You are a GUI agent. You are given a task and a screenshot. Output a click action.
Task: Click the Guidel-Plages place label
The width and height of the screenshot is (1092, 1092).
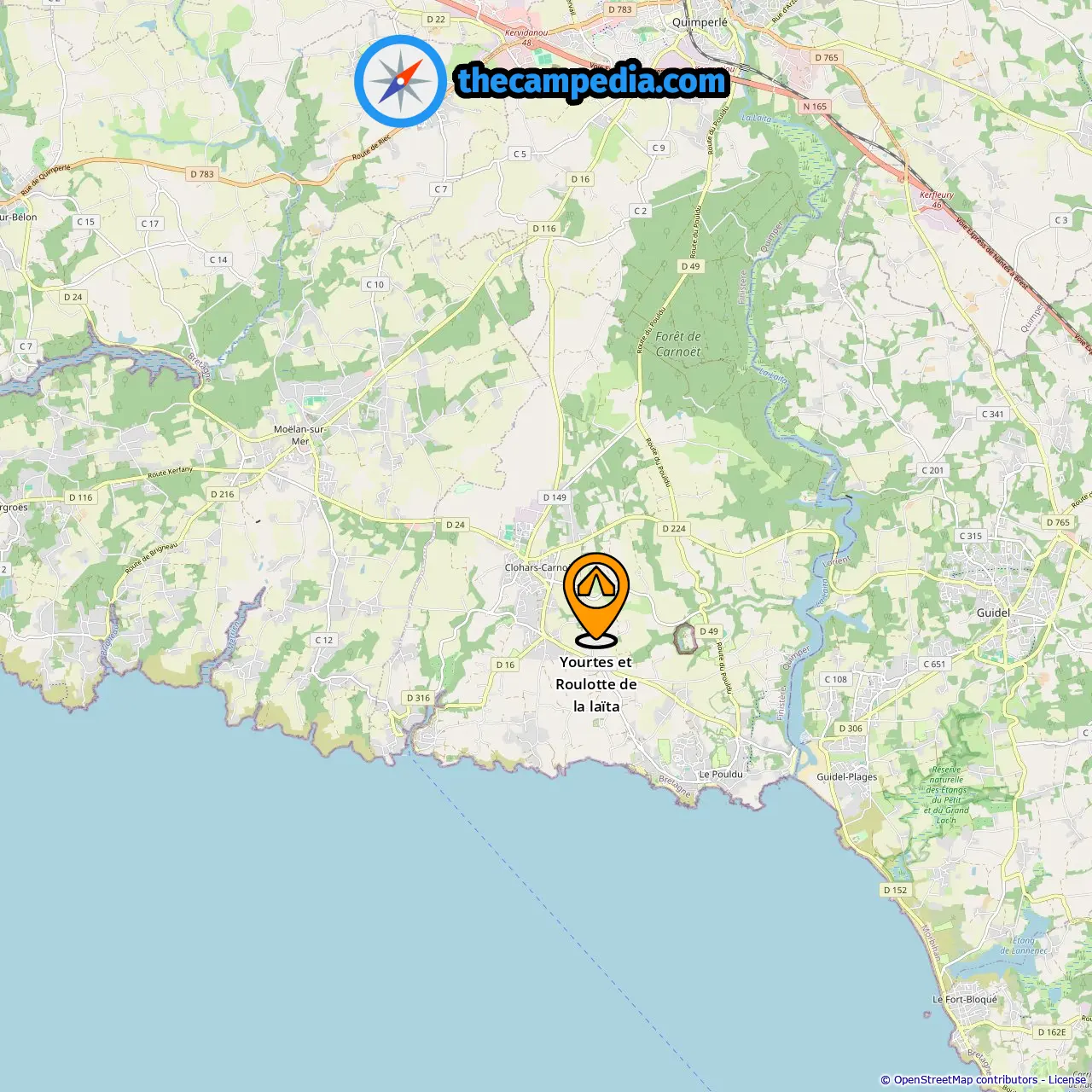pos(847,777)
